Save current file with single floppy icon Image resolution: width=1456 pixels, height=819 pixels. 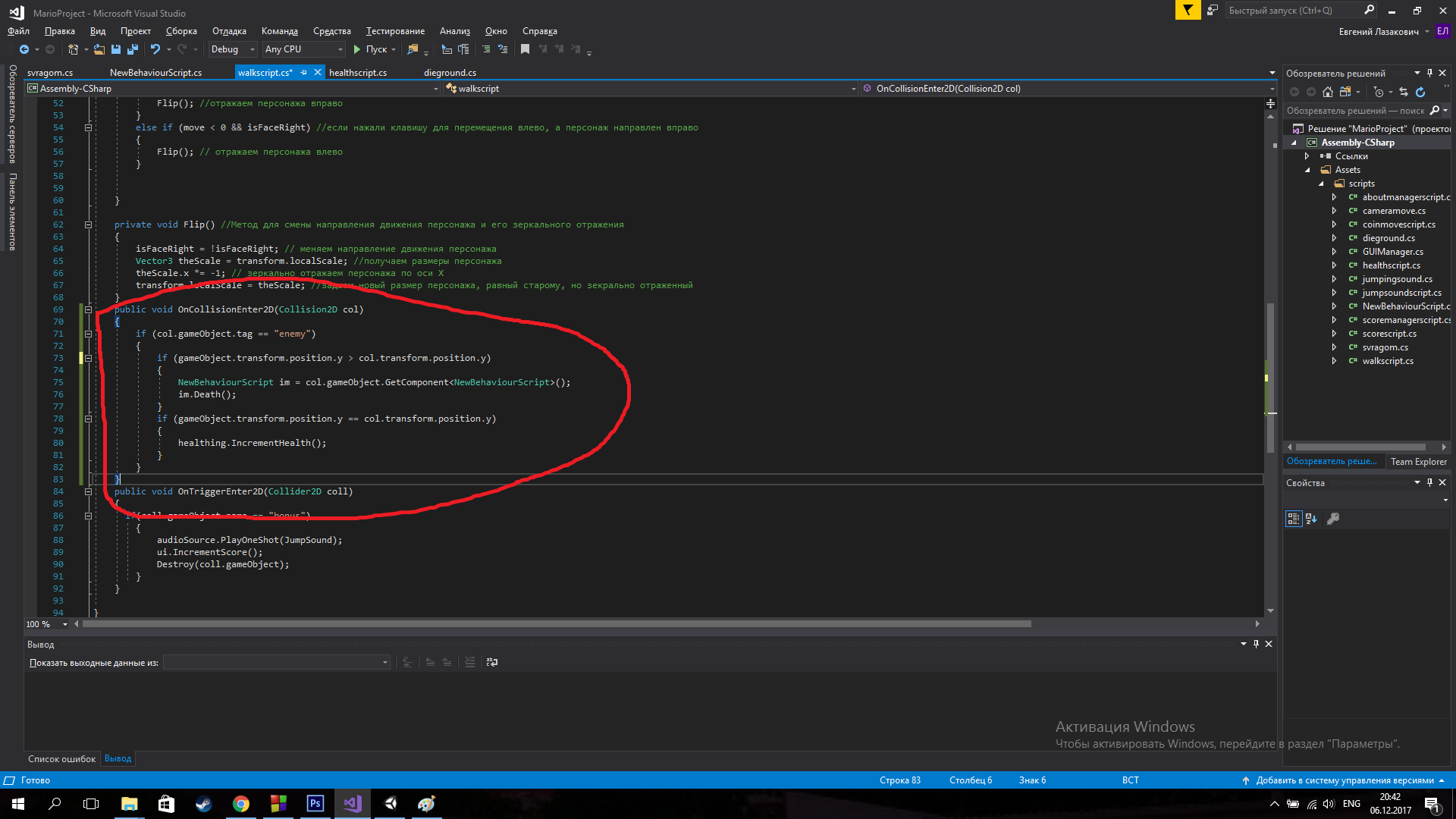tap(116, 49)
